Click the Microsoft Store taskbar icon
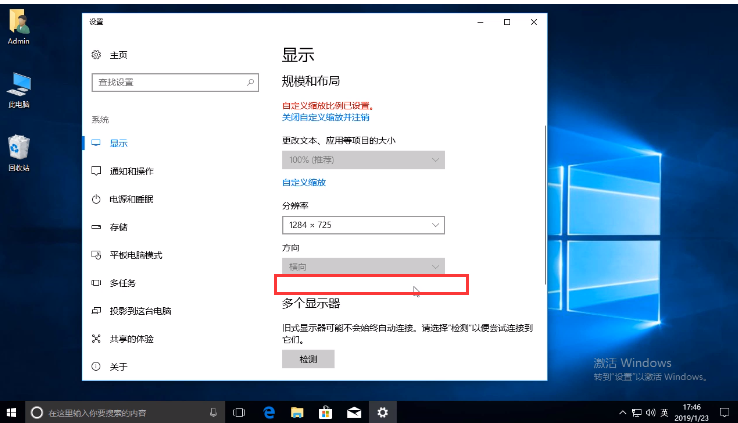This screenshot has height=423, width=738. click(325, 412)
